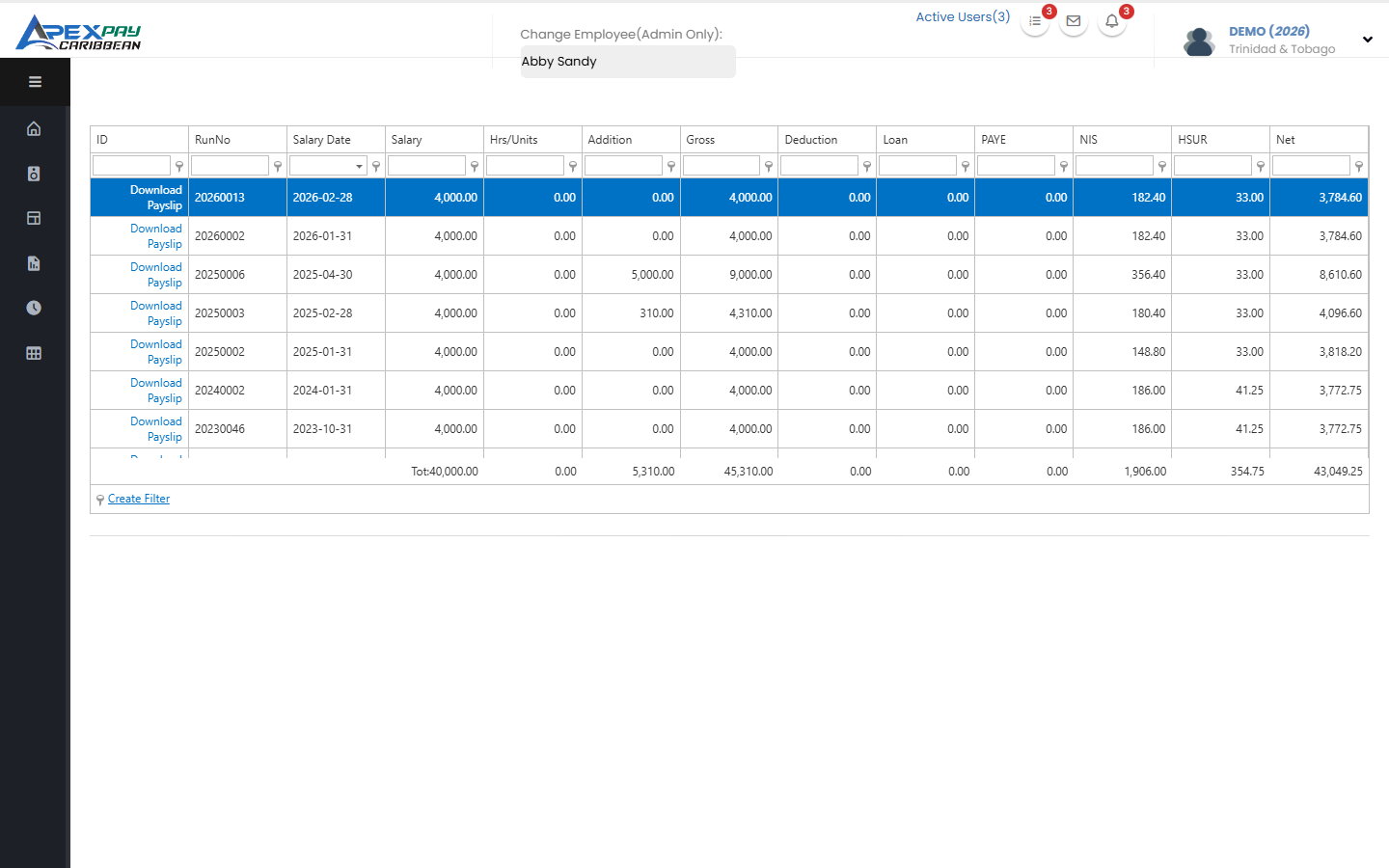Download Payslip for run 20230046
This screenshot has width=1389, height=868.
(x=156, y=429)
